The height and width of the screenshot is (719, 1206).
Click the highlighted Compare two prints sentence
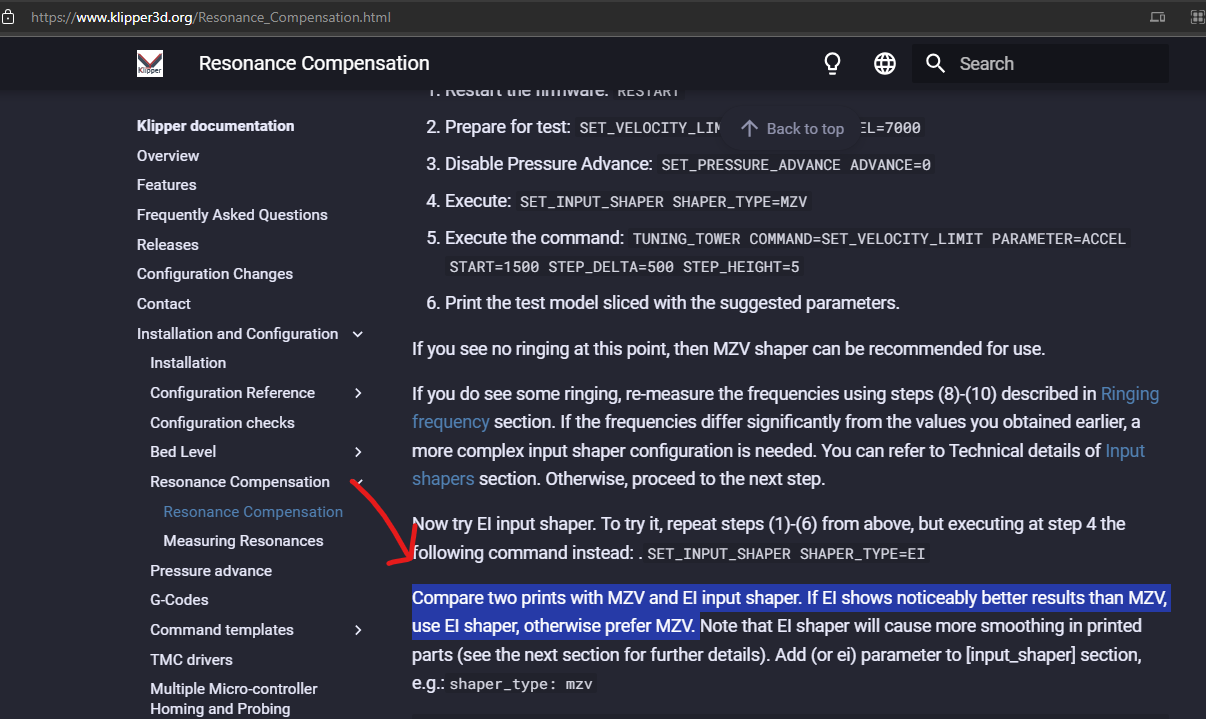pyautogui.click(x=790, y=612)
